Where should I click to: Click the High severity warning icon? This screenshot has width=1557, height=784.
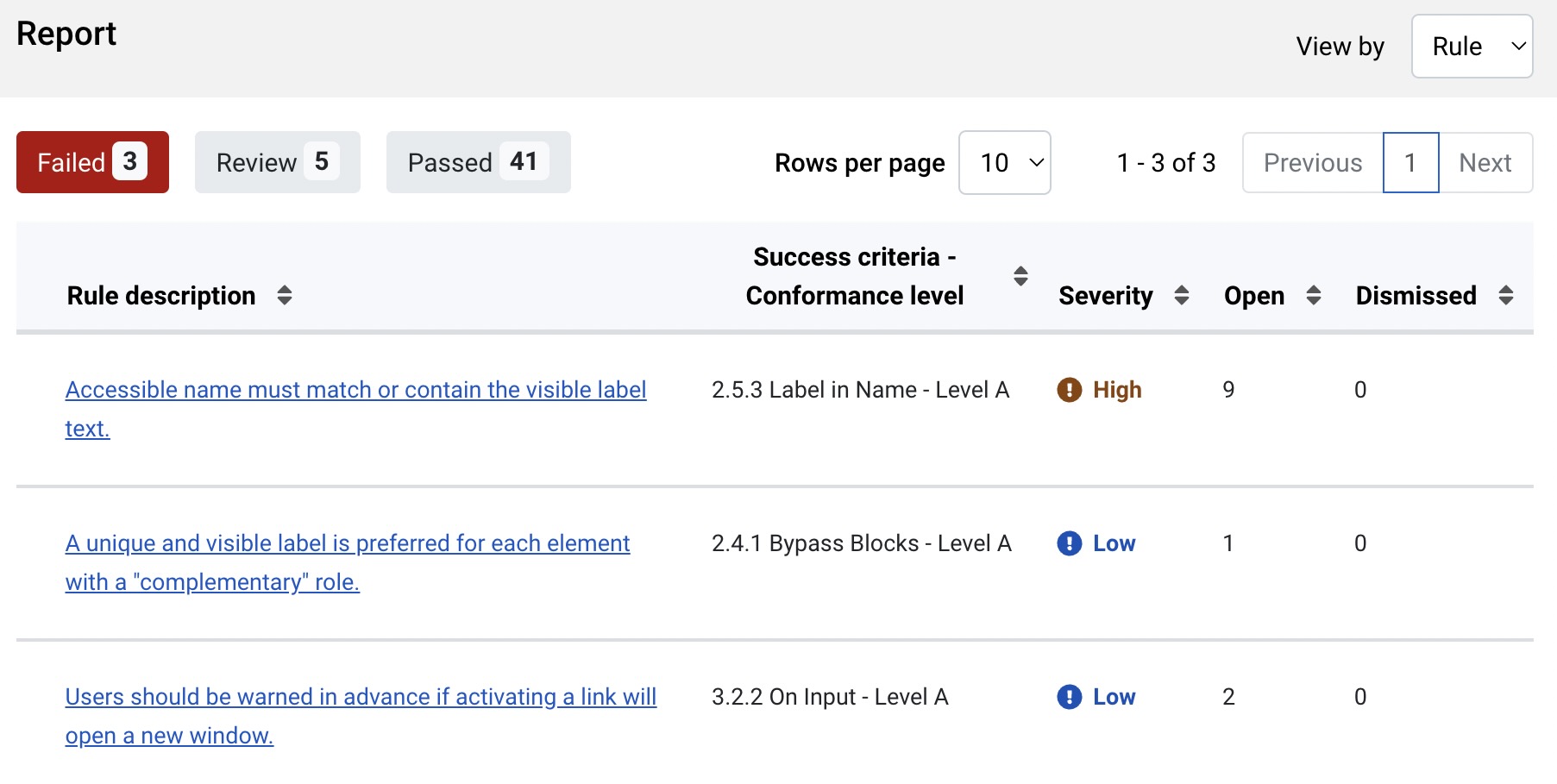[1070, 390]
